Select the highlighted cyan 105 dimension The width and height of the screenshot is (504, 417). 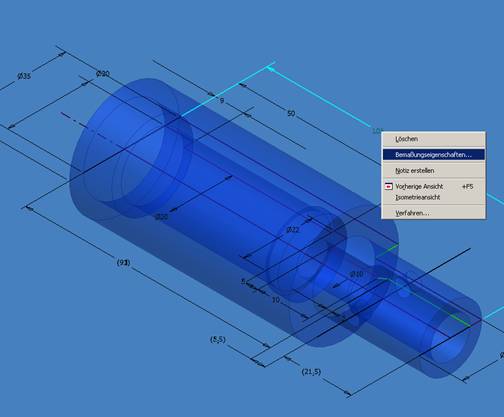pyautogui.click(x=377, y=131)
